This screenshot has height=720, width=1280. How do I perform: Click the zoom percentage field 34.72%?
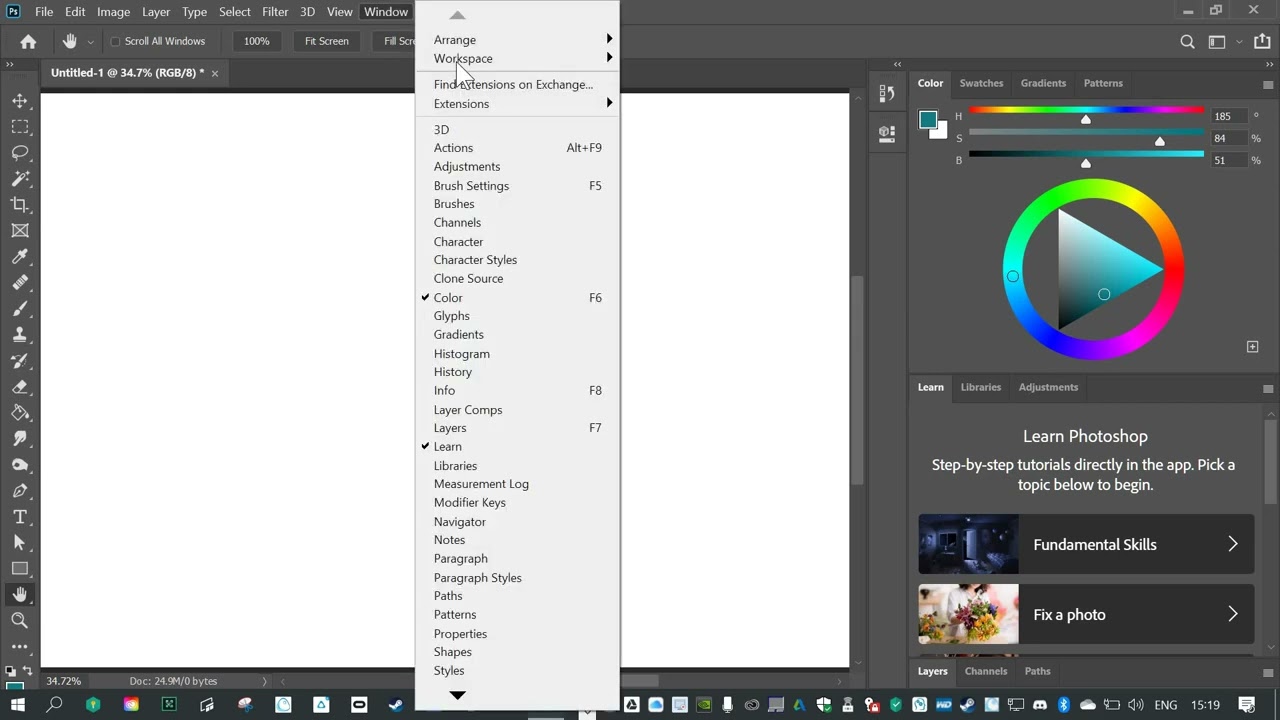[64, 681]
